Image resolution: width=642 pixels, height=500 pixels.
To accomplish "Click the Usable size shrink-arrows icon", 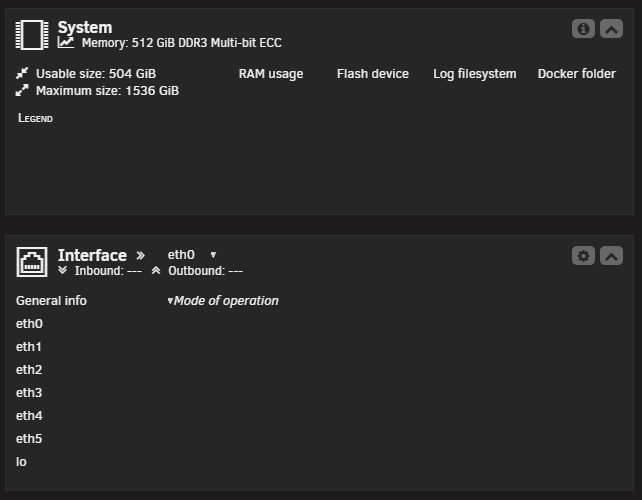I will tap(22, 73).
